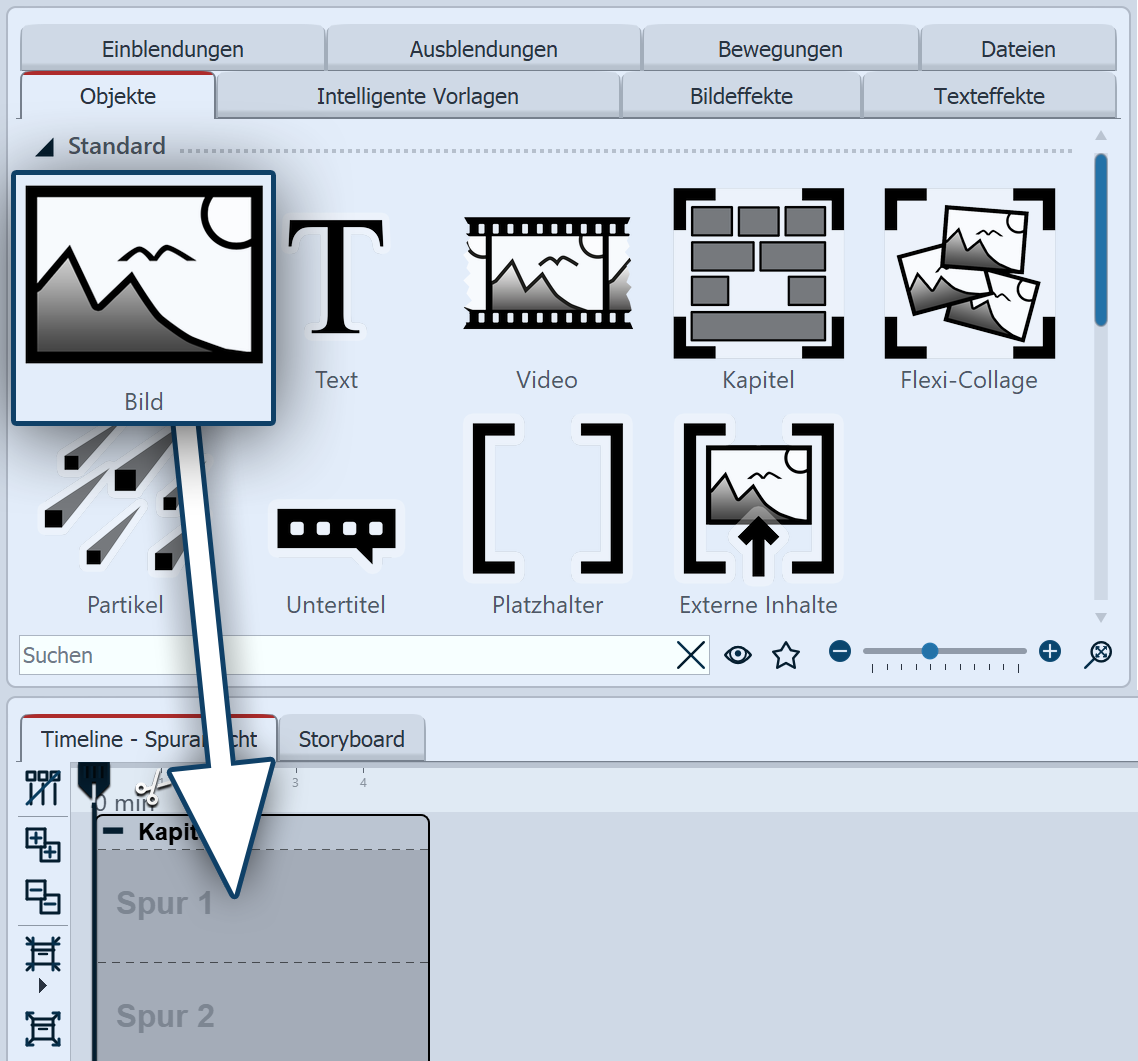Click the plus zoom-in button
1138x1061 pixels.
(x=1049, y=652)
